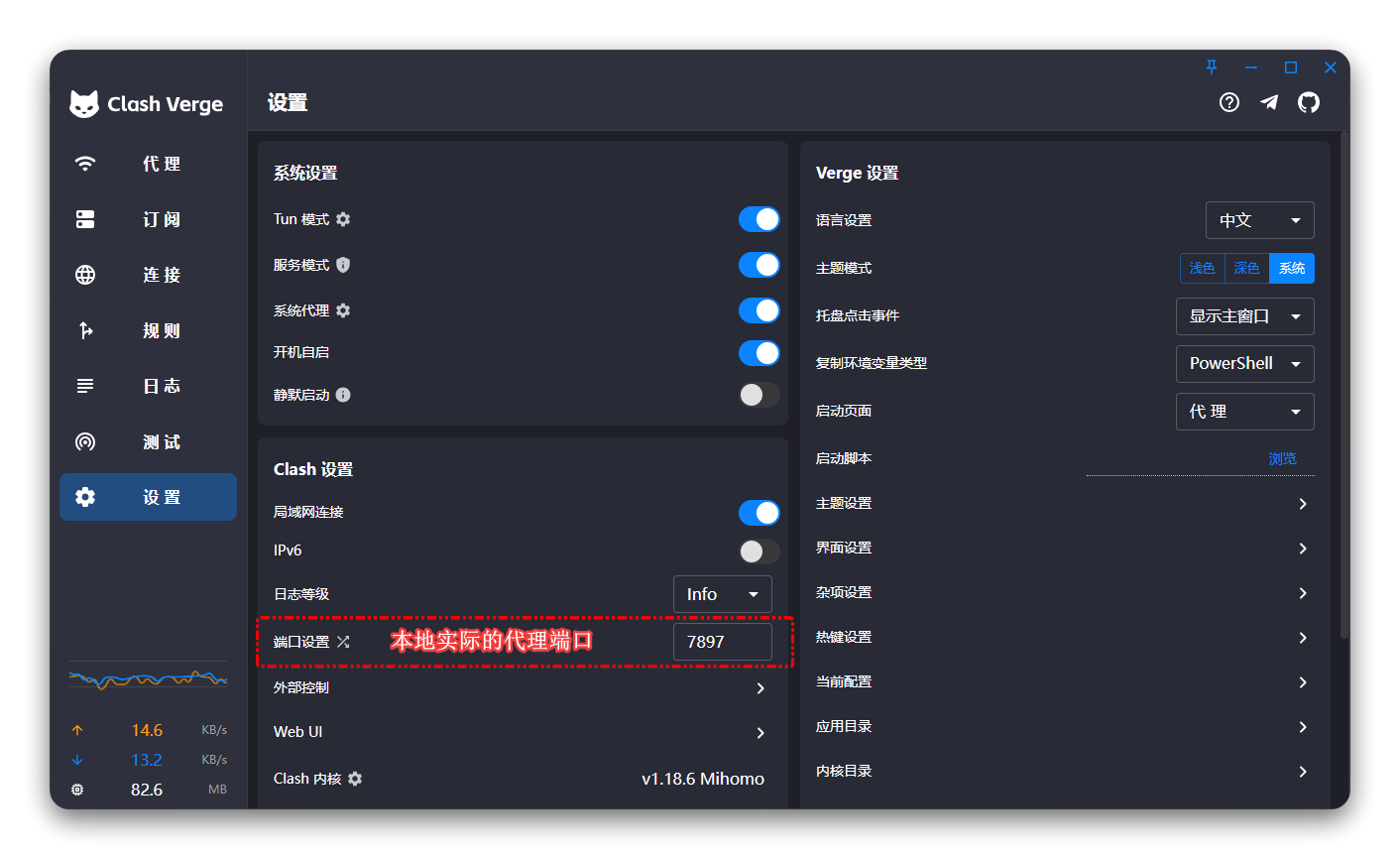Screen dimensions: 1400x859
Task: Open the GitHub repository icon
Action: [x=1309, y=102]
